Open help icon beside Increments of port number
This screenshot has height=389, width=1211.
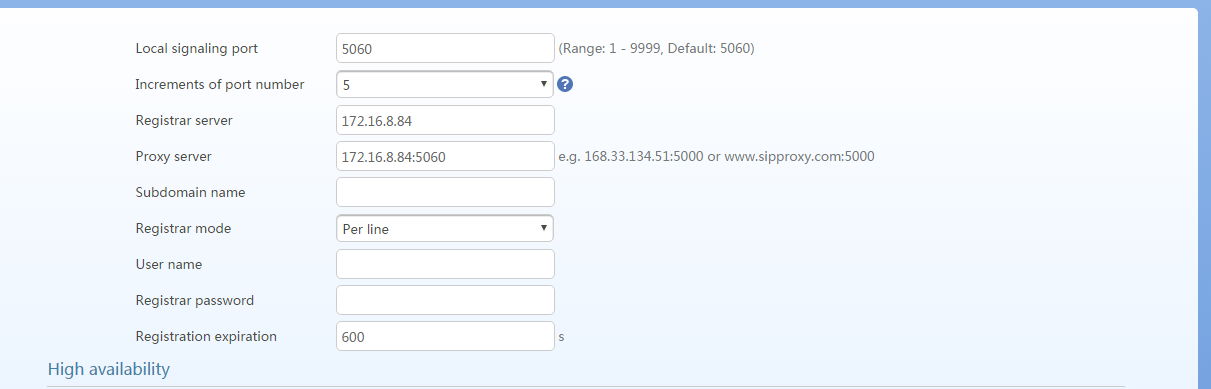[x=565, y=84]
